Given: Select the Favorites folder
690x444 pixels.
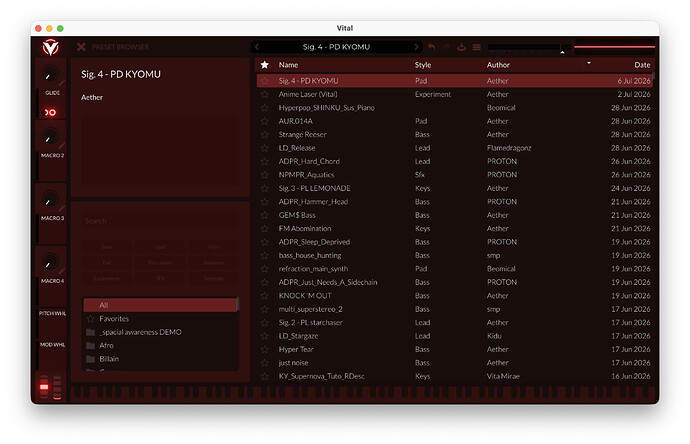Looking at the screenshot, I should (160, 319).
